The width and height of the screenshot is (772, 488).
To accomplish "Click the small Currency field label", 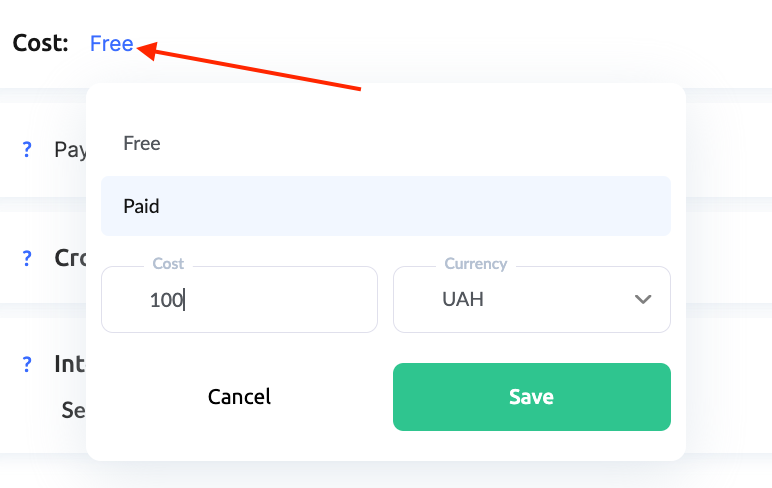I will click(x=475, y=264).
